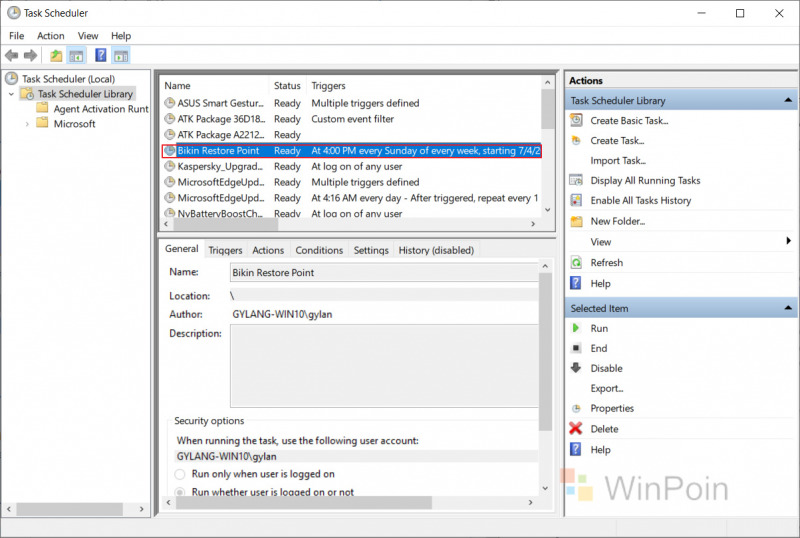Click Export... in Selected Item actions
The width and height of the screenshot is (800, 538).
coord(607,388)
